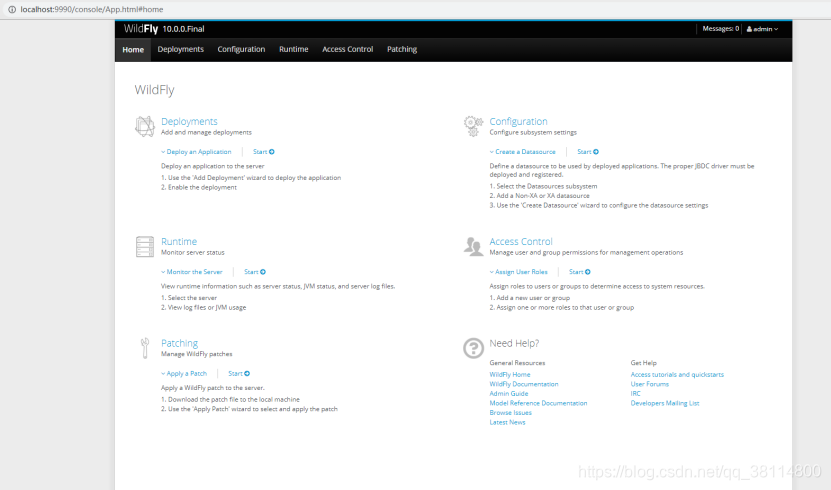The width and height of the screenshot is (831, 490).
Task: Open the Developers Mailing List link
Action: tap(665, 403)
